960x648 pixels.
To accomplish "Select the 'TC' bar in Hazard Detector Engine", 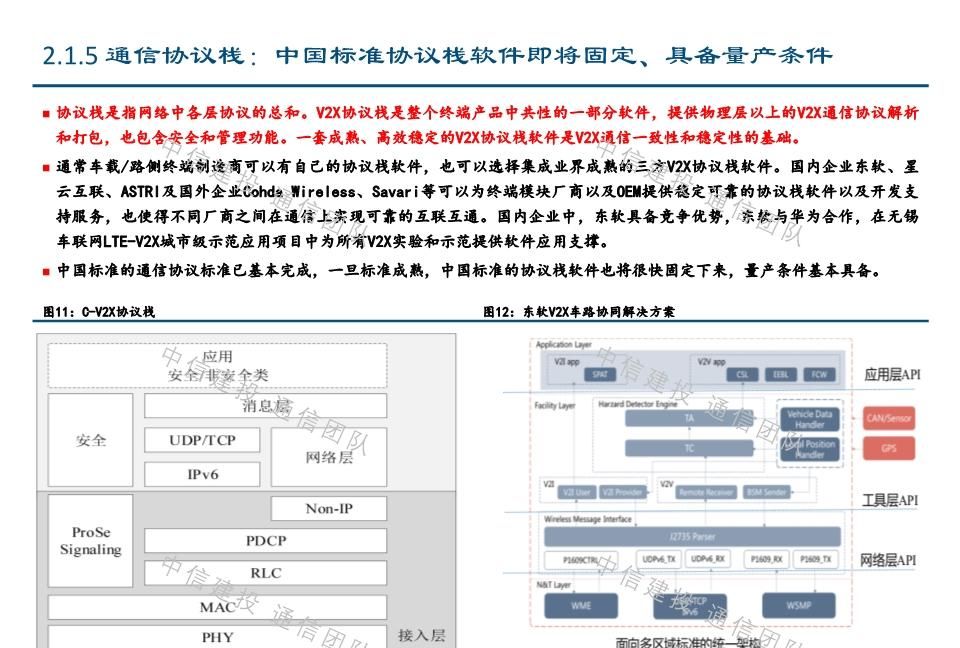I will click(689, 448).
